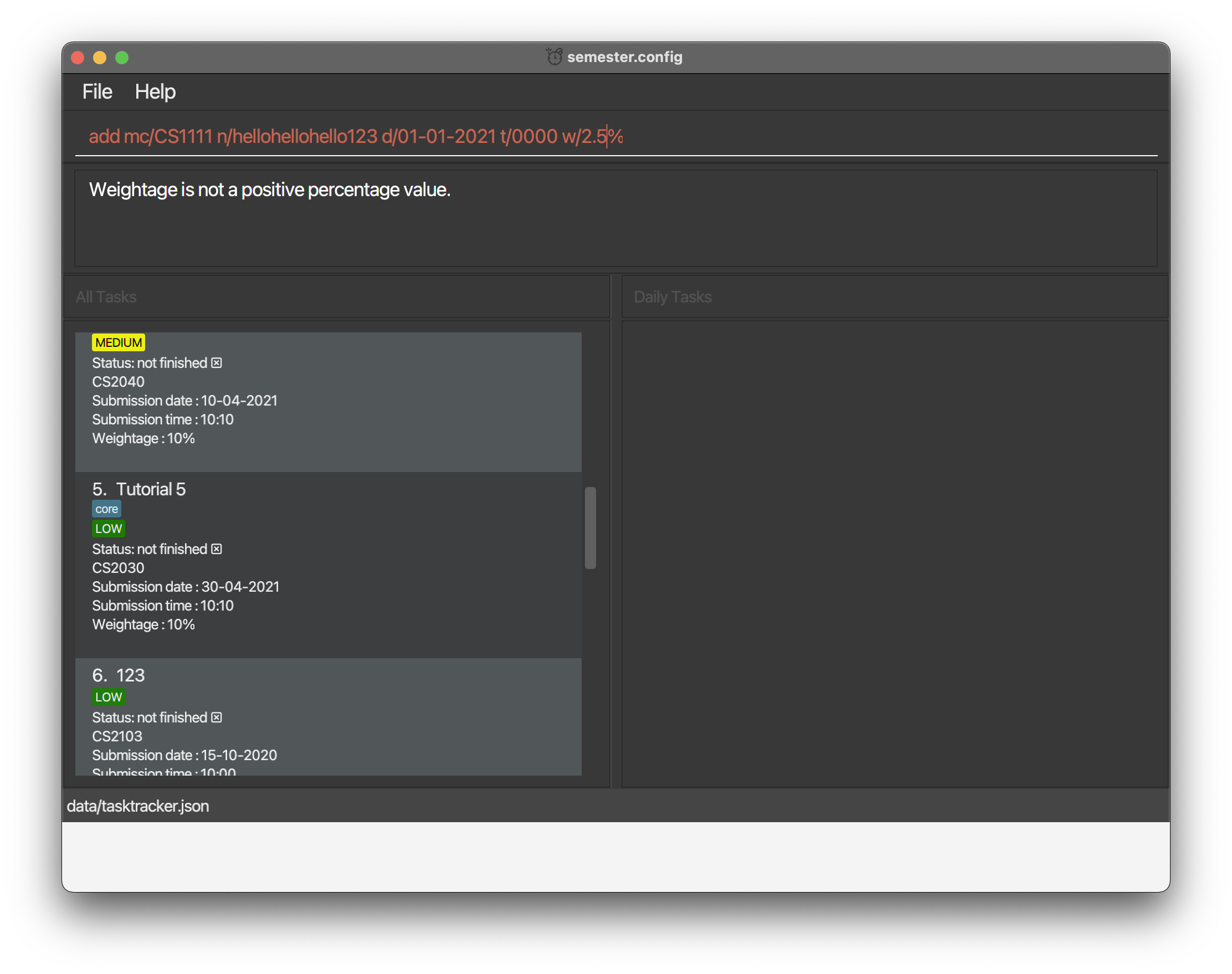This screenshot has height=974, width=1232.
Task: Click not-finished status icon of task 123
Action: click(x=217, y=717)
